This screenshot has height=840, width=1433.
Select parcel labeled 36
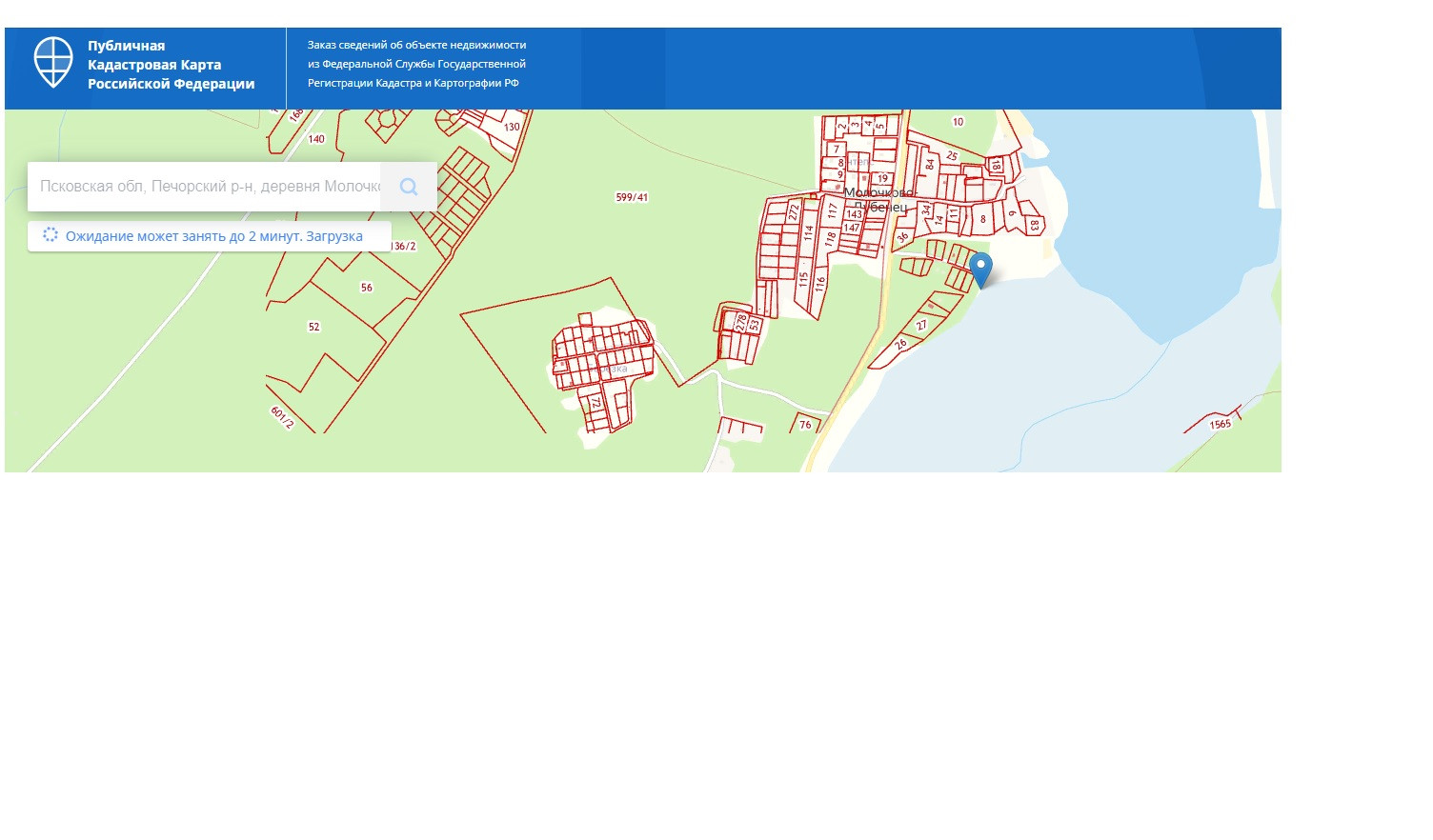[x=903, y=238]
